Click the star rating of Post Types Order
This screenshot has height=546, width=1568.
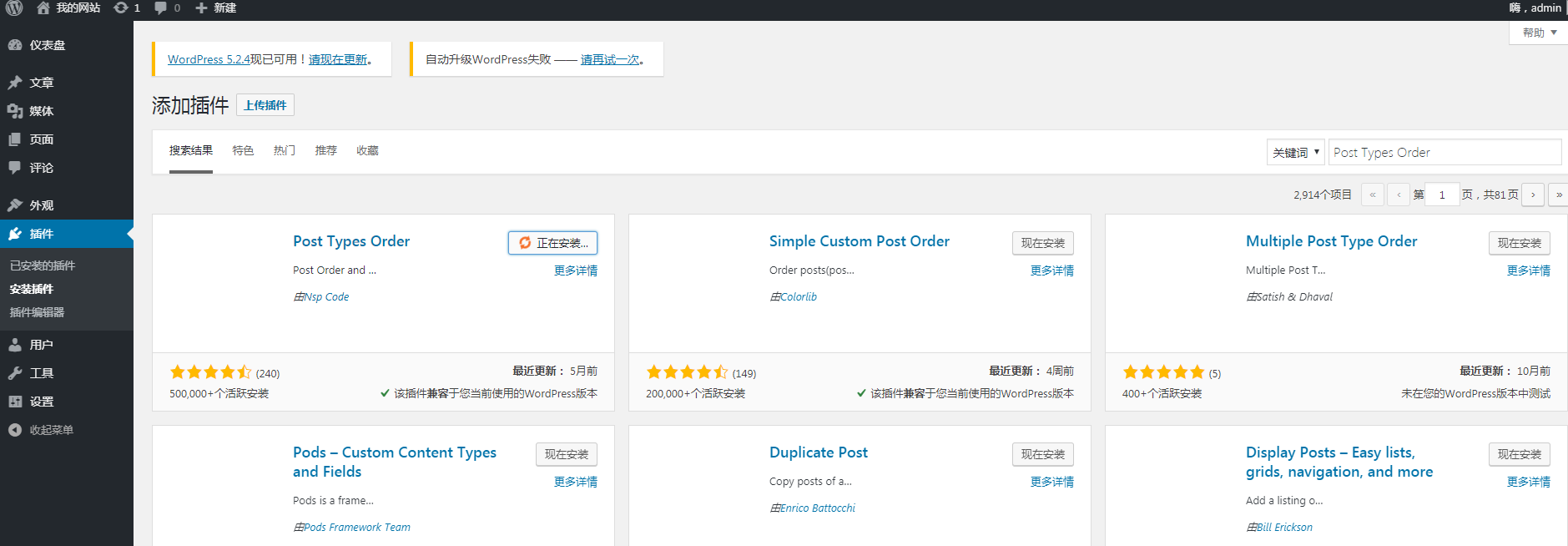point(210,372)
